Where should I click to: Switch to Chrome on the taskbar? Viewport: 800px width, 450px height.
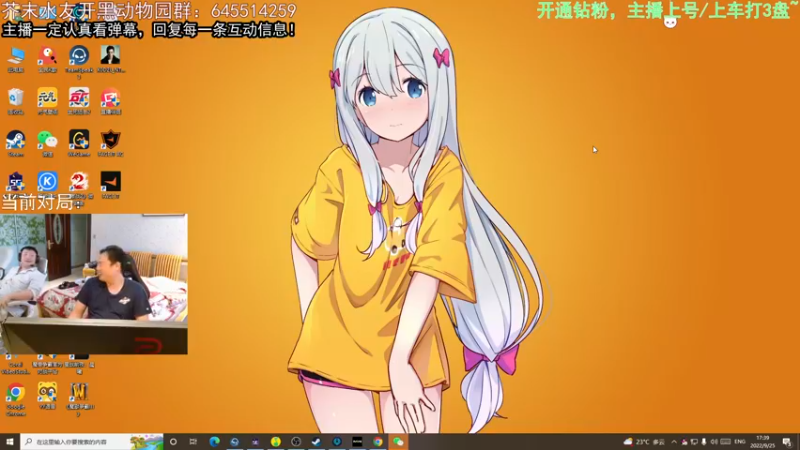coord(378,442)
